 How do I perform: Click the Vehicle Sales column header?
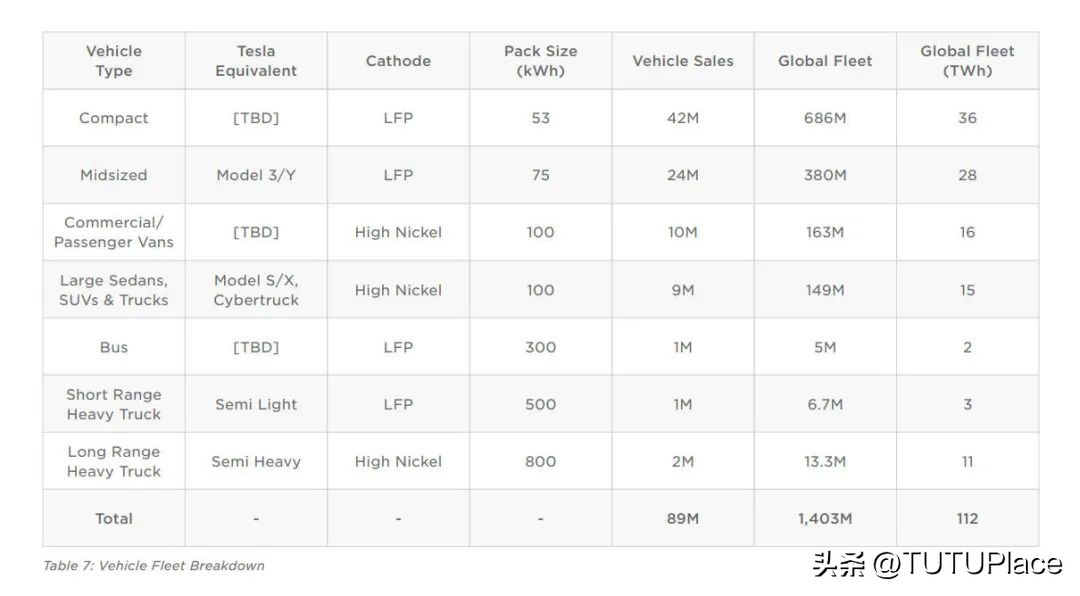point(683,61)
